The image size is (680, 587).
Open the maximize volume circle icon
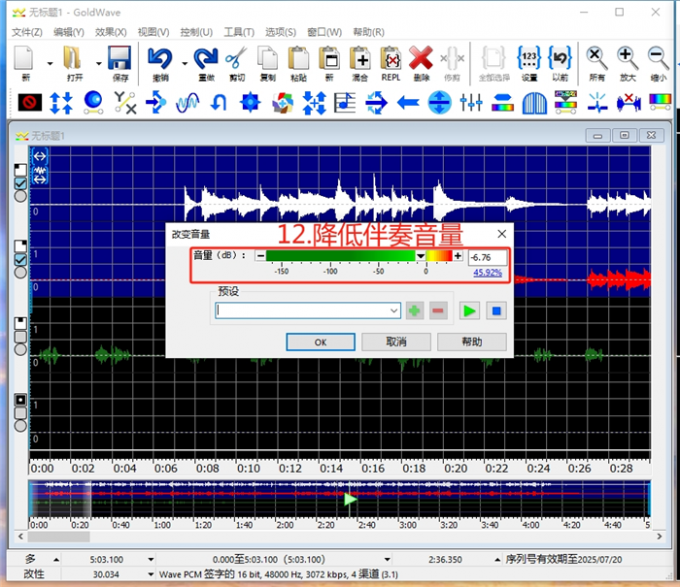pos(439,103)
